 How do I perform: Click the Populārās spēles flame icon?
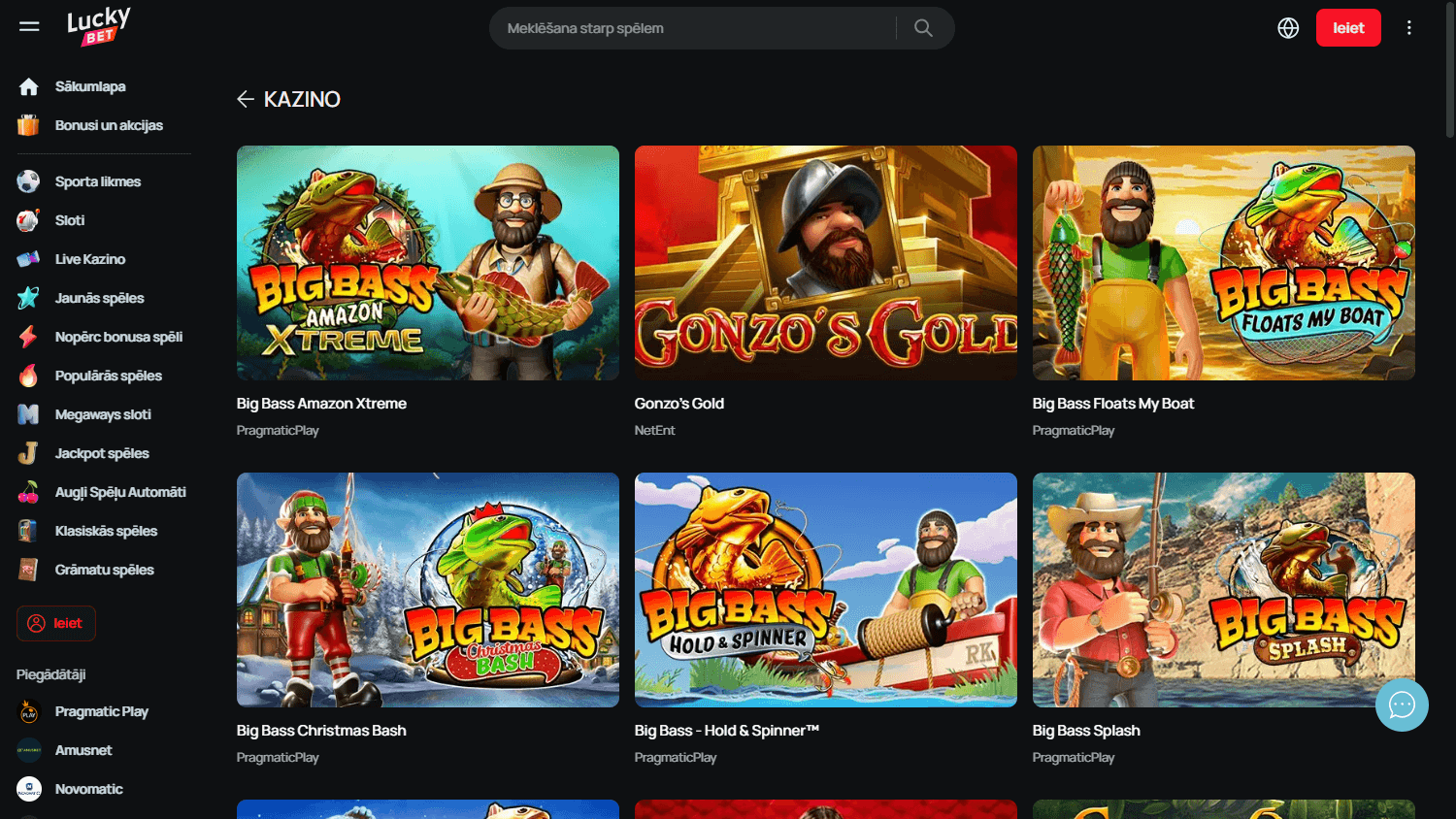(x=28, y=376)
